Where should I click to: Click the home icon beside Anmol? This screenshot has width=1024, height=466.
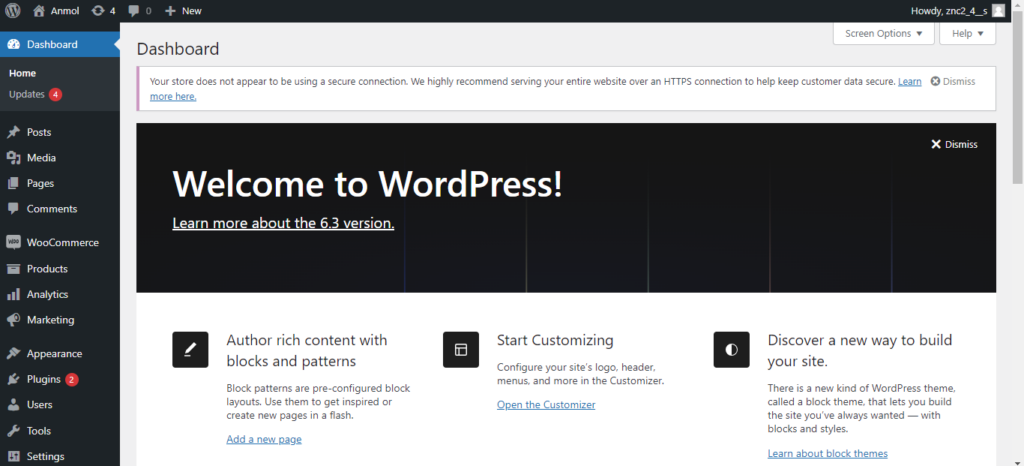click(x=39, y=10)
